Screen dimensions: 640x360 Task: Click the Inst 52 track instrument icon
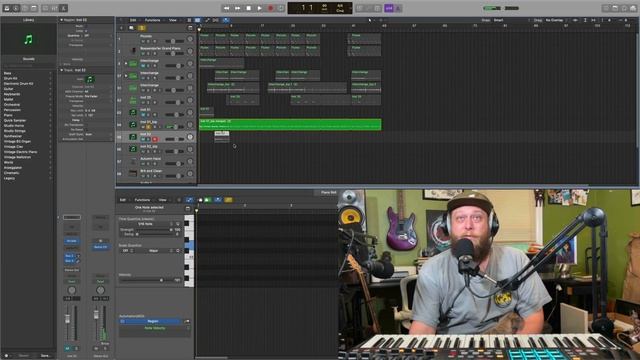(133, 137)
